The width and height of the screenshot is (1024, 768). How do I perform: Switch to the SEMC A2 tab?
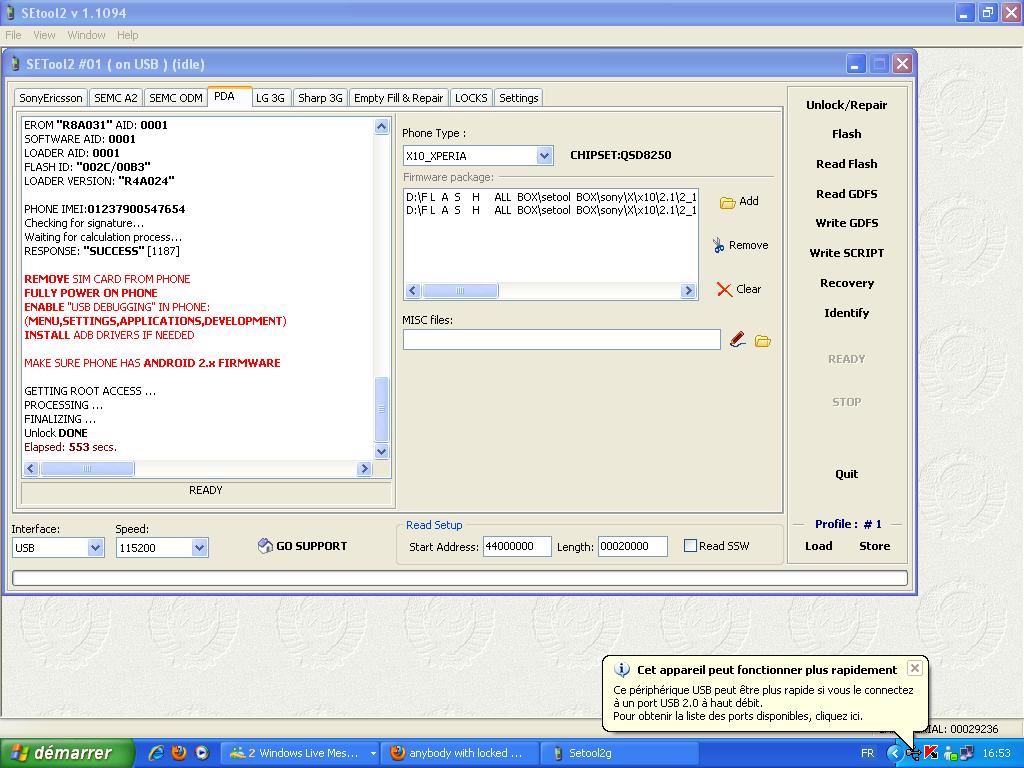116,98
